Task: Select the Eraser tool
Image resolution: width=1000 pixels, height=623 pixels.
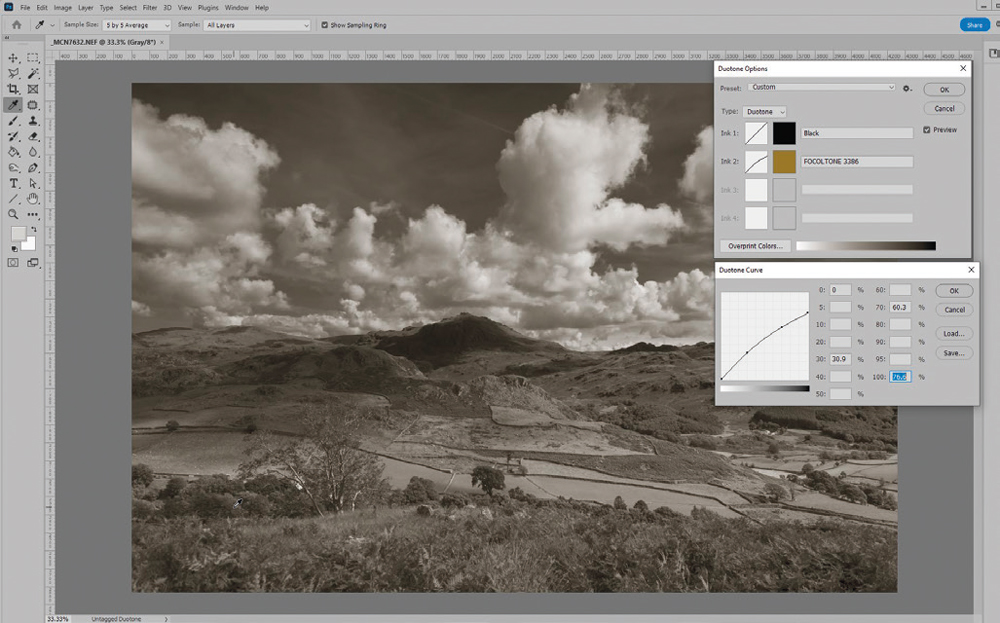Action: [x=33, y=136]
